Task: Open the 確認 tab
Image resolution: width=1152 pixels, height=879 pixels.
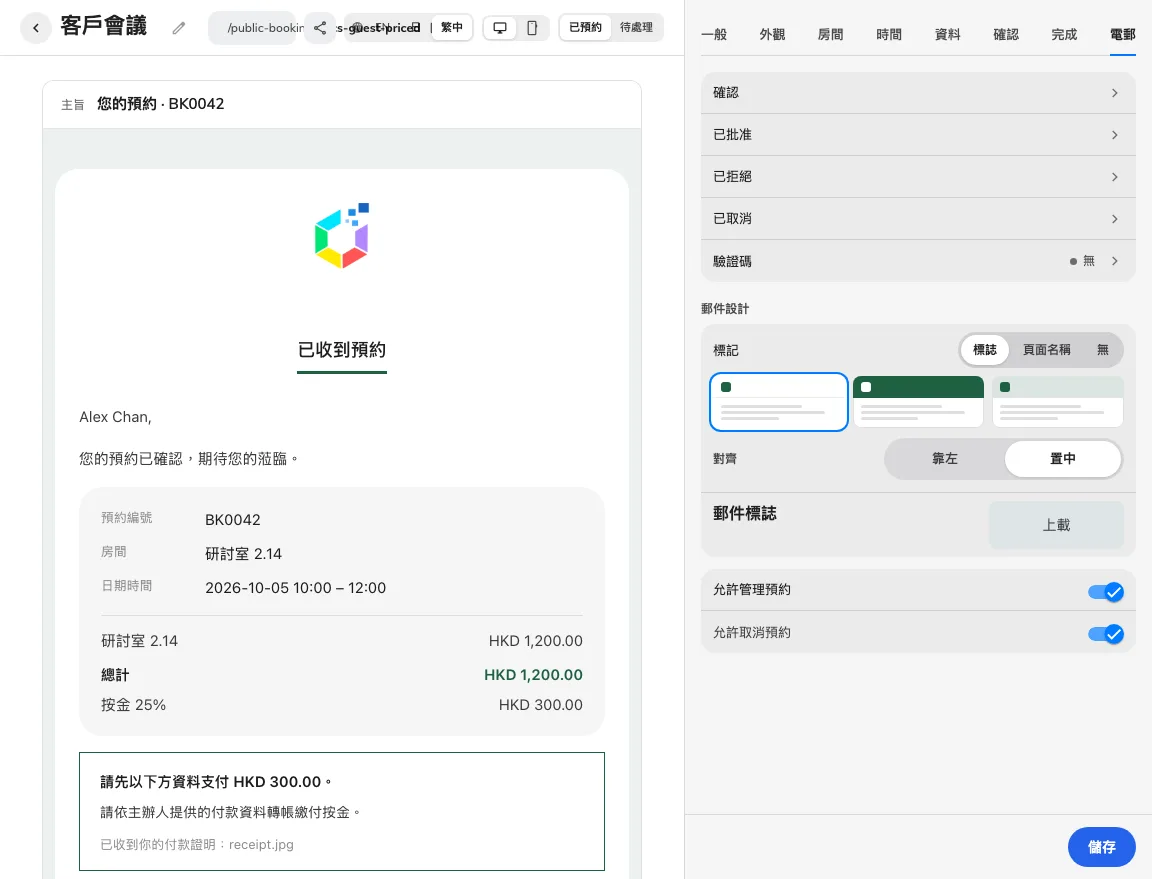Action: [1006, 34]
